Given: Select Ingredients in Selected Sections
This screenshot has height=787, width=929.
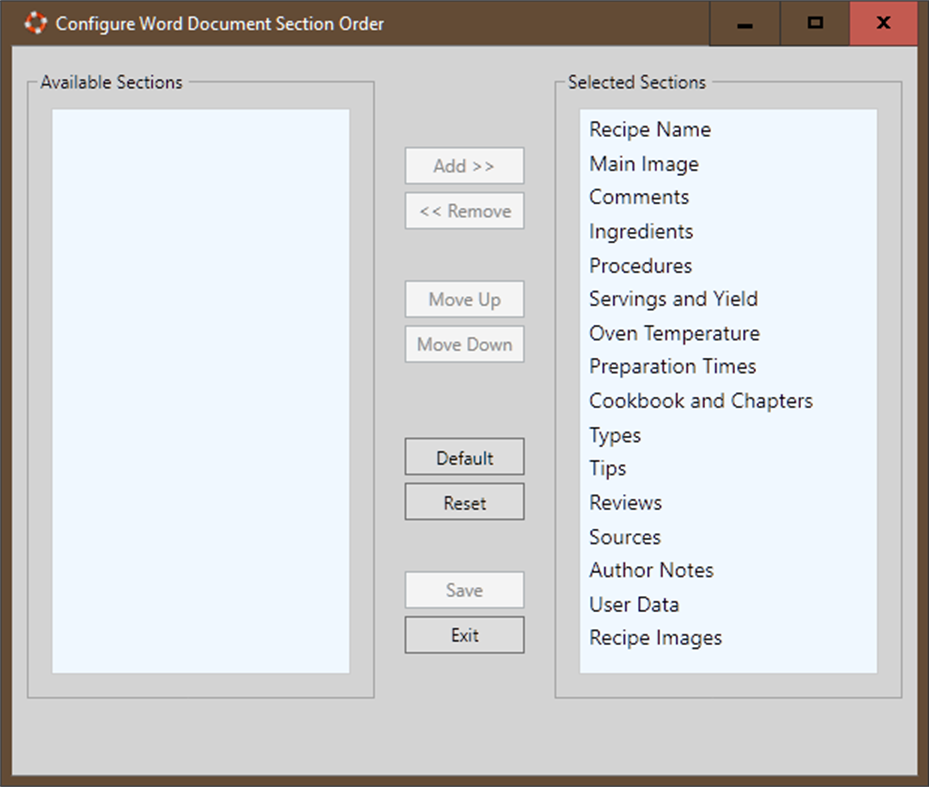Looking at the screenshot, I should [640, 231].
